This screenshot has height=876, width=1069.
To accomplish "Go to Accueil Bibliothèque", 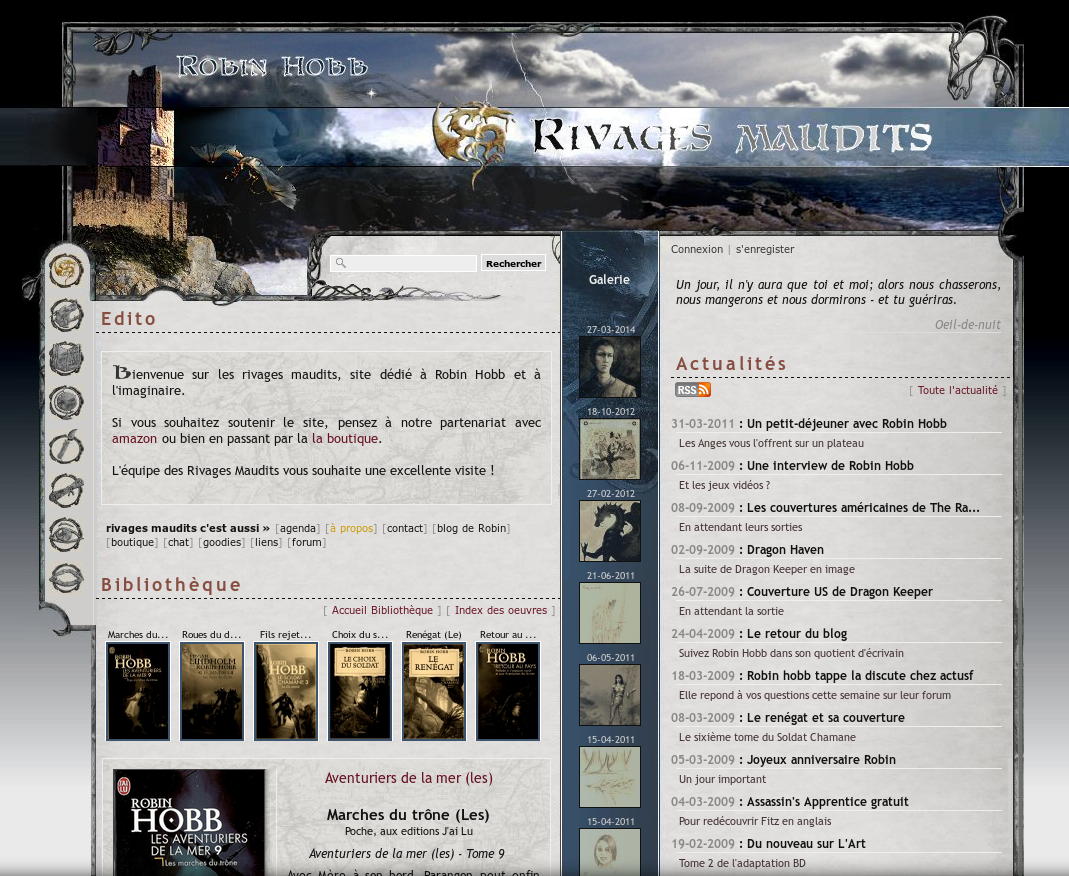I will pos(382,610).
